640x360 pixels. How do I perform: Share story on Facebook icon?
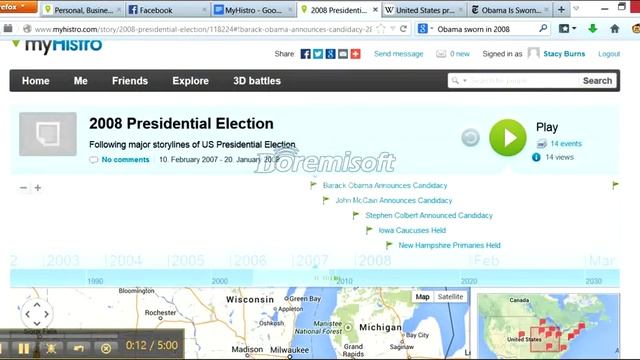[x=305, y=54]
